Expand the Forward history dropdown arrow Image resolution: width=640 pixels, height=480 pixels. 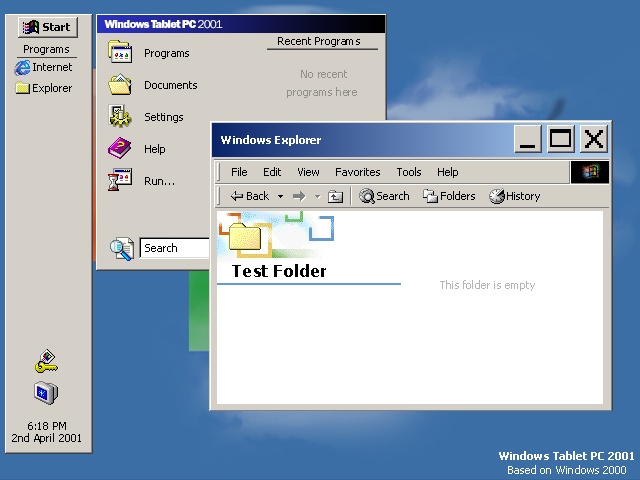[x=318, y=197]
